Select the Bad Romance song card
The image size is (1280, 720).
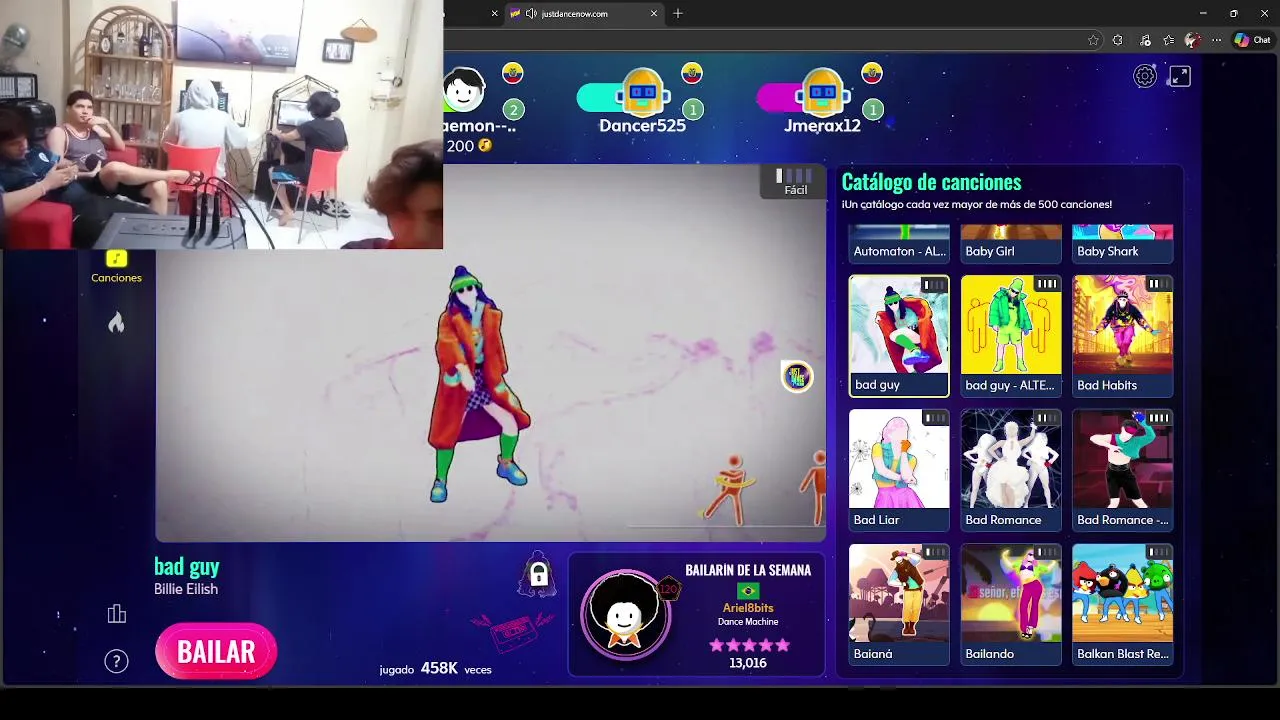[x=1010, y=470]
